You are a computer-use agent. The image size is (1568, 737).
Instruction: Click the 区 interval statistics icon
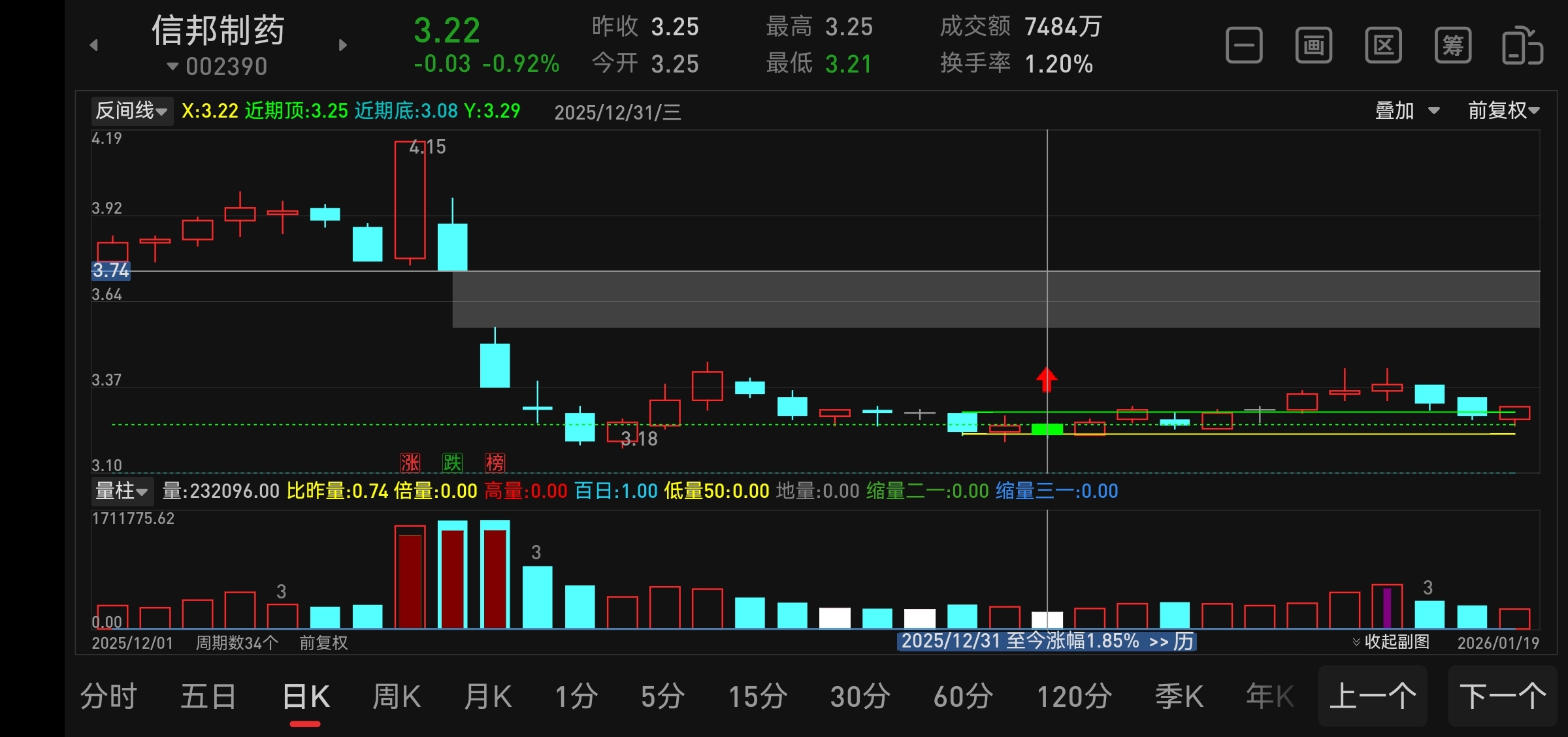(x=1383, y=46)
